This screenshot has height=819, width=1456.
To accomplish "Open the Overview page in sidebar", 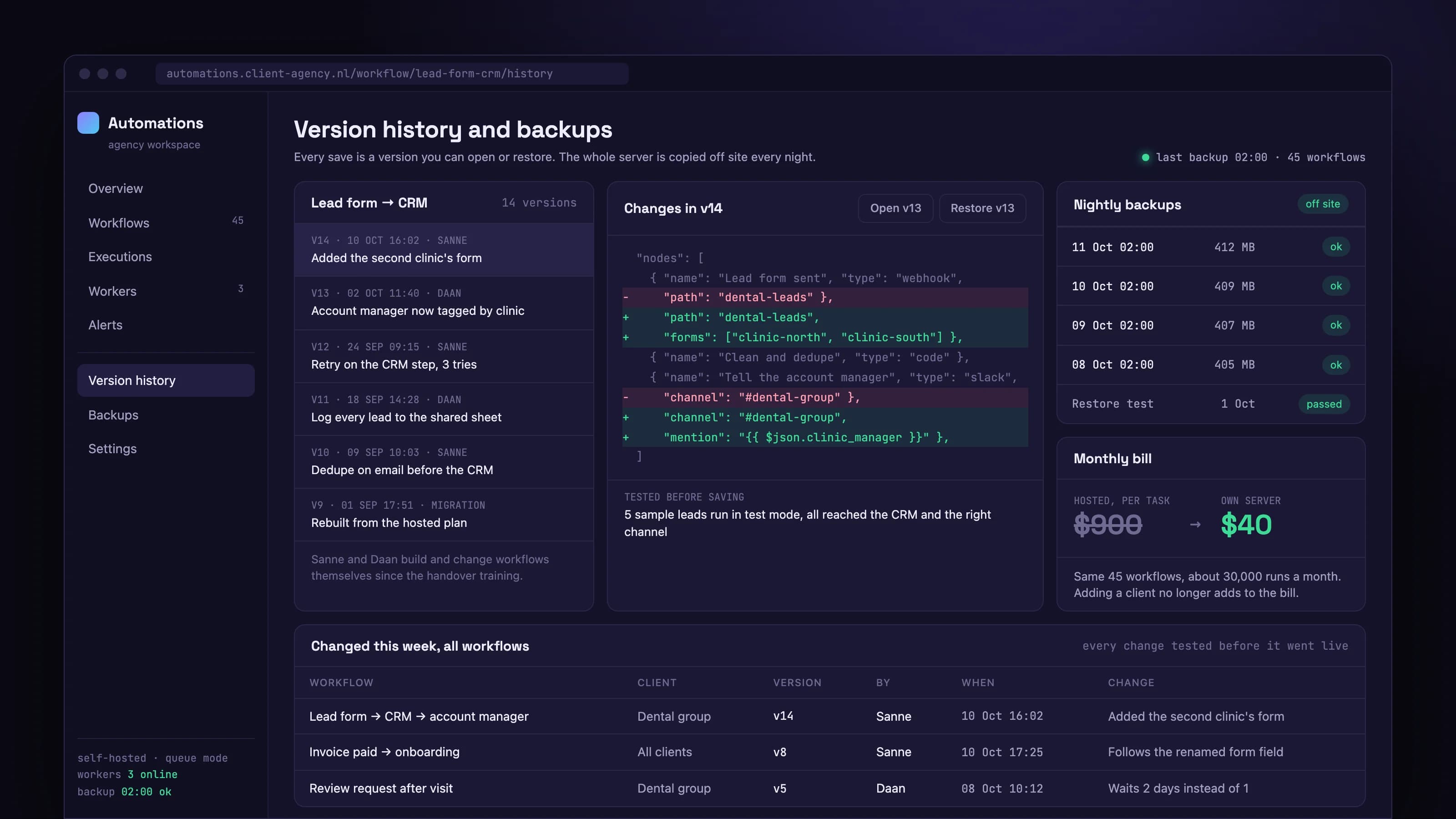I will (x=166, y=188).
